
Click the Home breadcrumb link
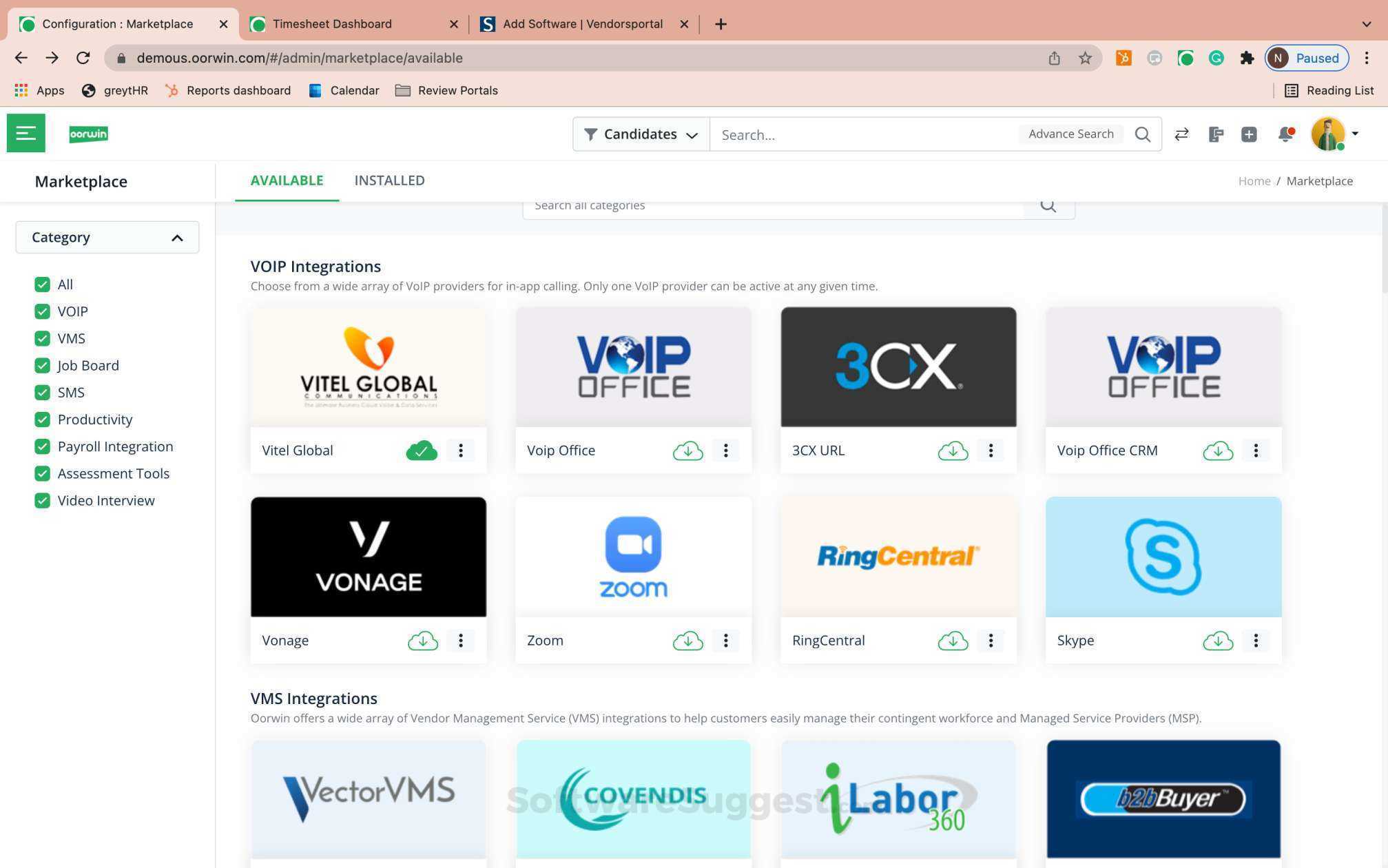pyautogui.click(x=1254, y=180)
